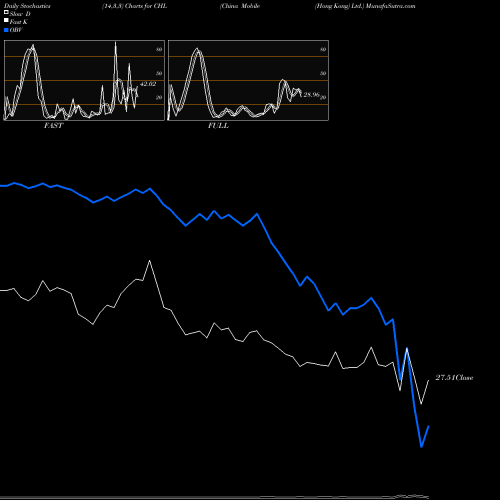This screenshot has height=500, width=500.
Task: Click the 42.02 value in FAST chart
Action: [148, 84]
